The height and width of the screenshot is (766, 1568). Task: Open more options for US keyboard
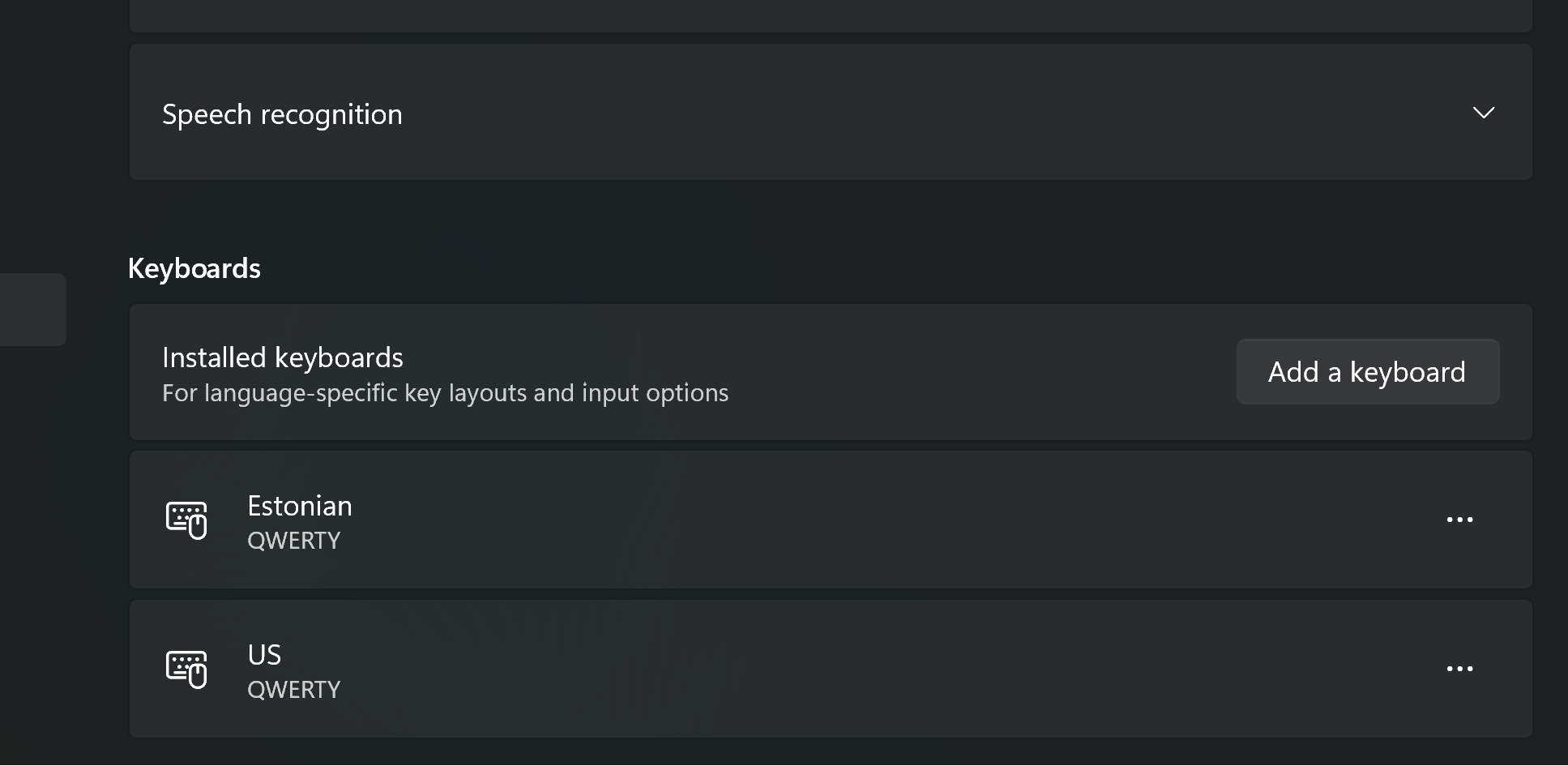pos(1459,669)
